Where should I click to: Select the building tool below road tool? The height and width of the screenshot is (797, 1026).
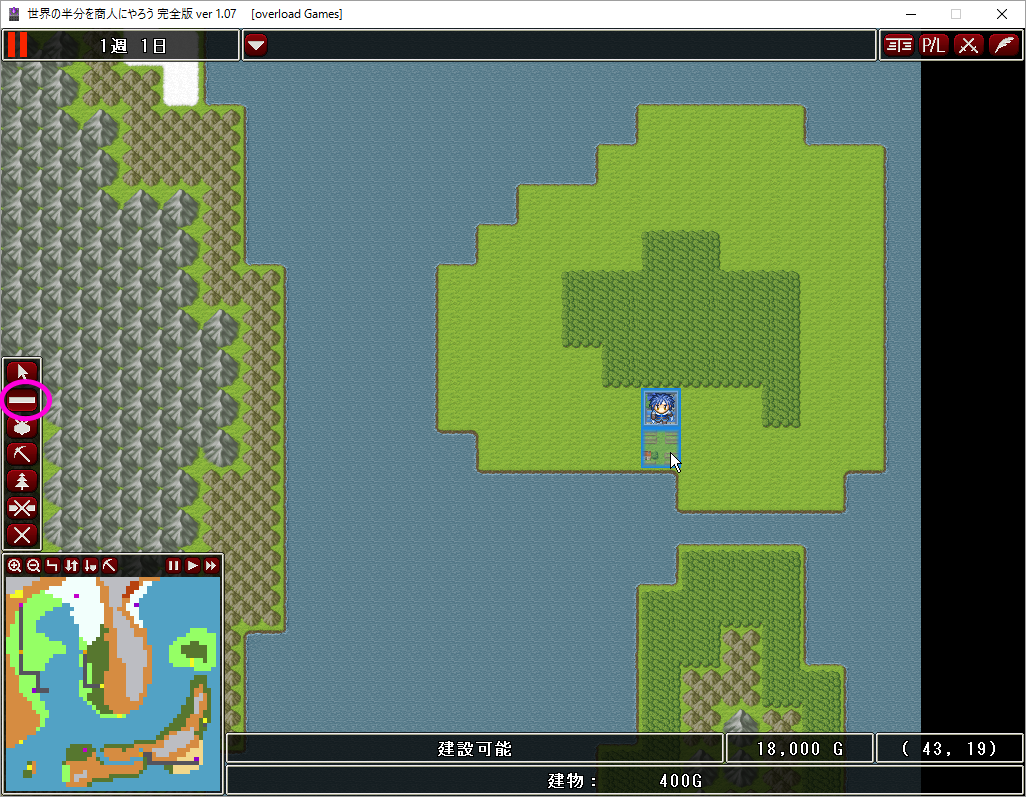(22, 427)
